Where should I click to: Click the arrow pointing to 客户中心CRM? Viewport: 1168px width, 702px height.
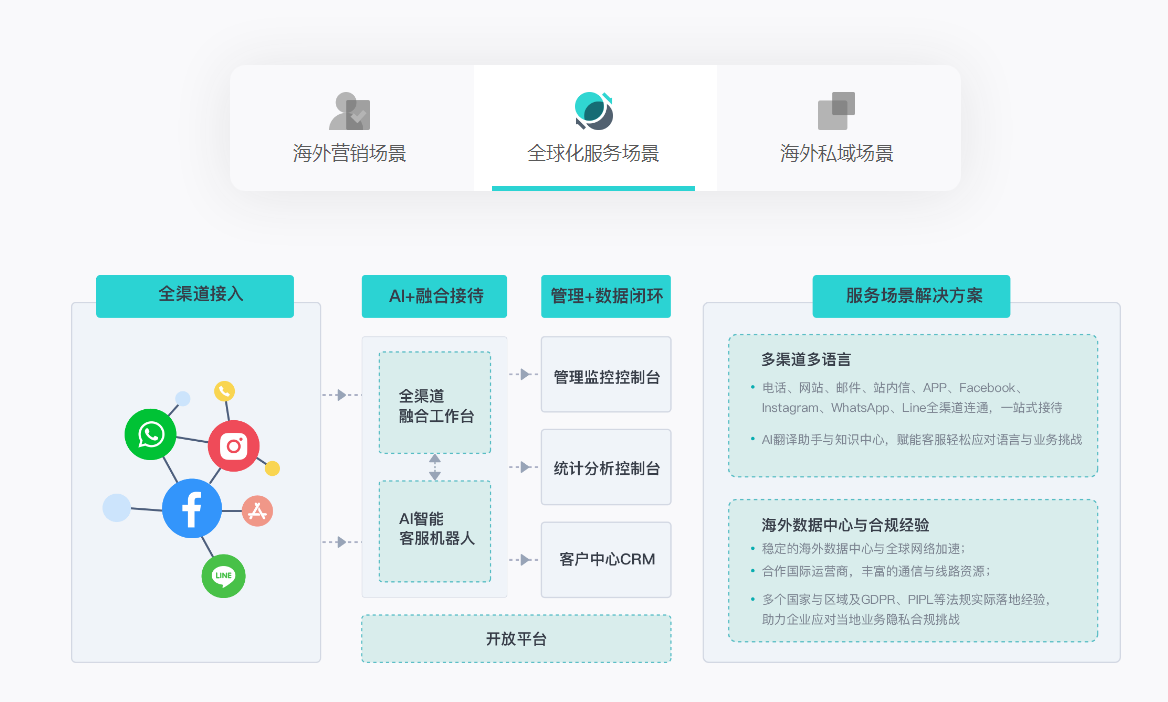point(523,560)
